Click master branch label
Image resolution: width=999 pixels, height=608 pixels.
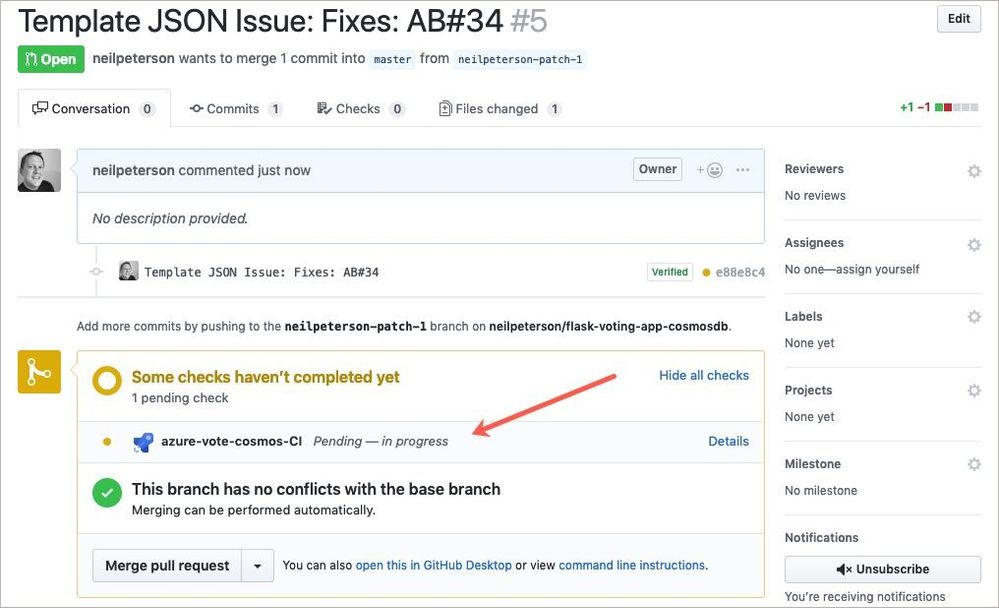pyautogui.click(x=392, y=59)
